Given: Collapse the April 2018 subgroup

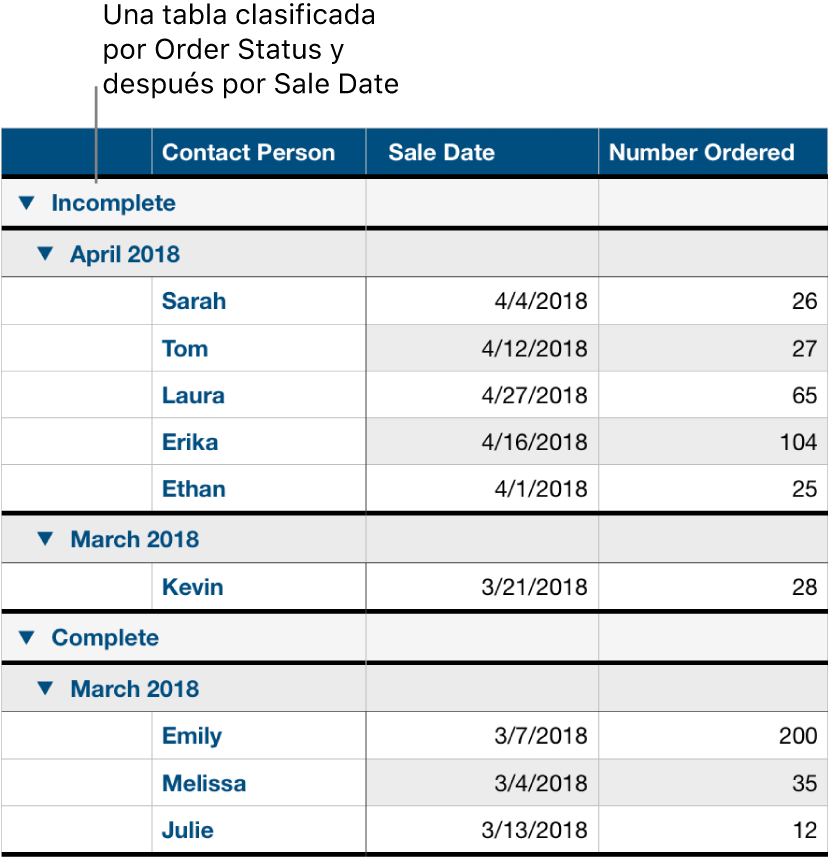Looking at the screenshot, I should pyautogui.click(x=45, y=253).
